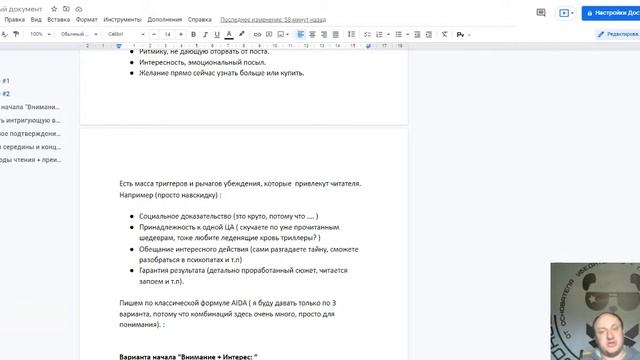Click the present/meeting icon button

(x=564, y=13)
